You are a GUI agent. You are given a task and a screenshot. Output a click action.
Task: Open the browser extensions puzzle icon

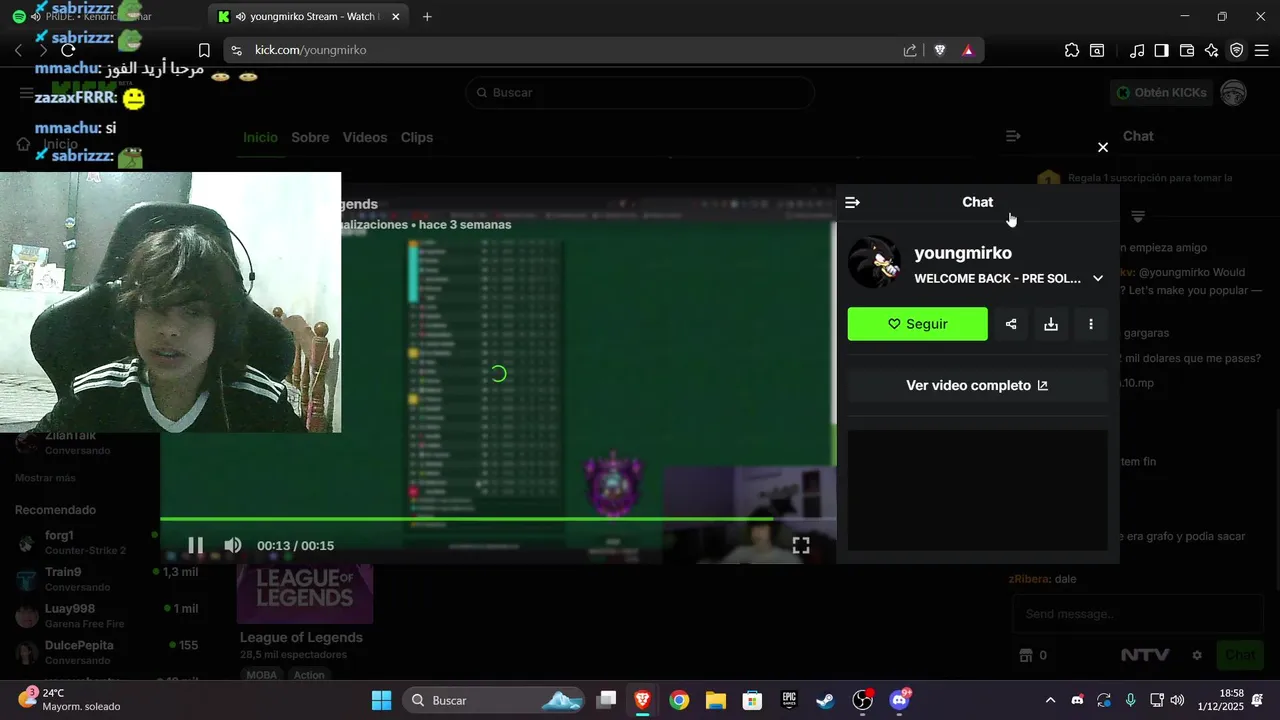point(1072,50)
